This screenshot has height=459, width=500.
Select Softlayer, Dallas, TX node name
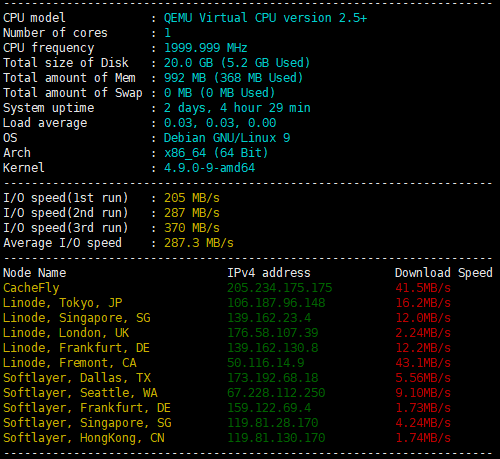[x=77, y=378]
